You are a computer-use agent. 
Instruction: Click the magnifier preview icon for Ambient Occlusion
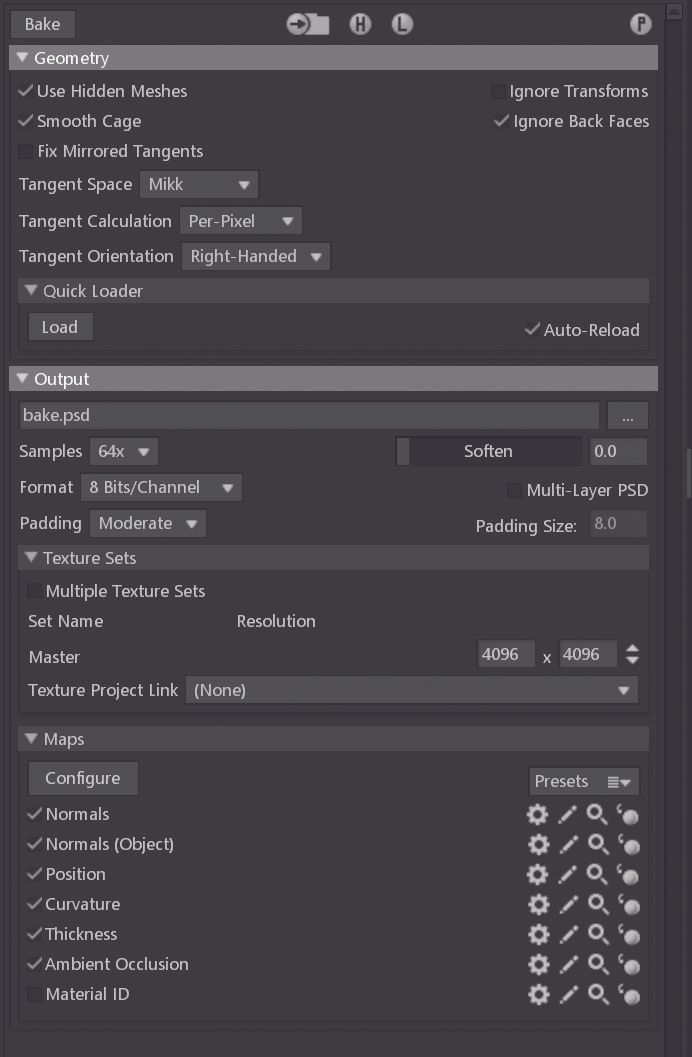[597, 964]
